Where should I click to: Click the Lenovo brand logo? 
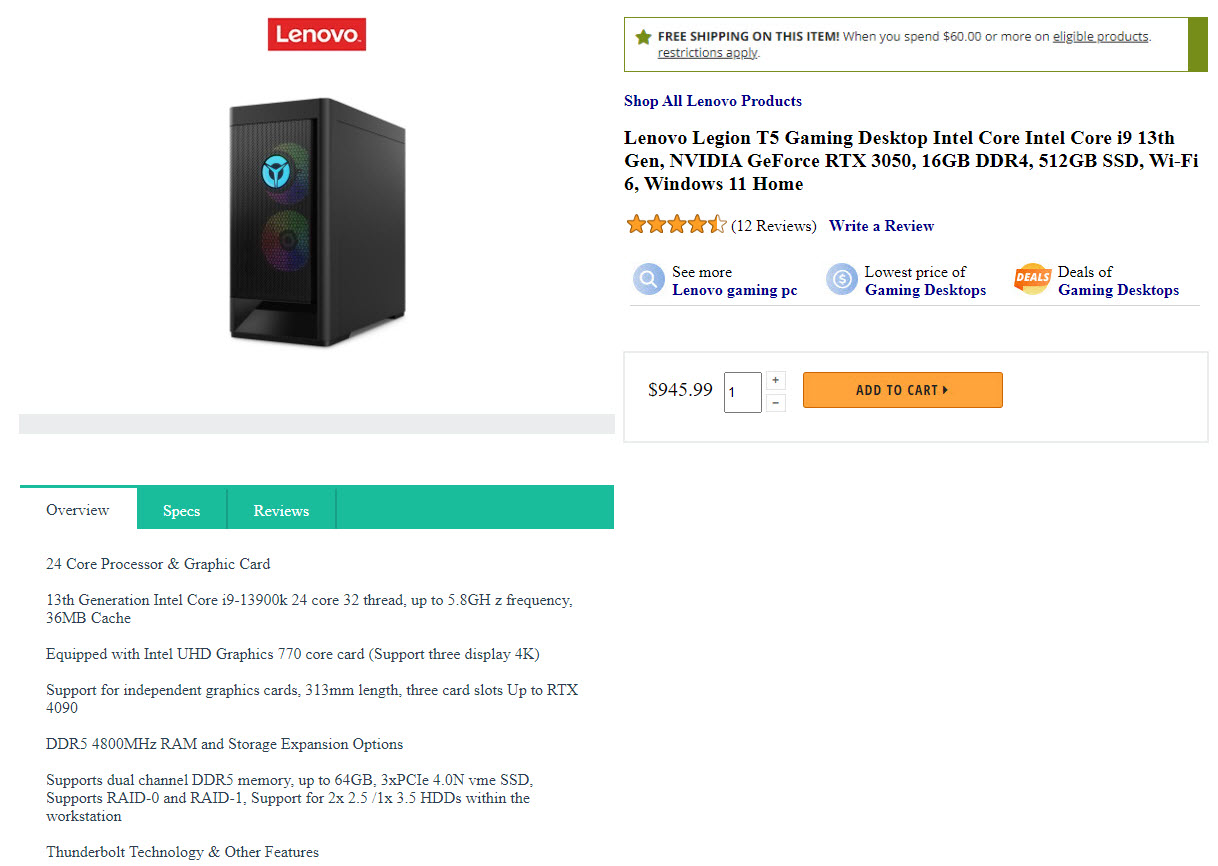point(316,35)
